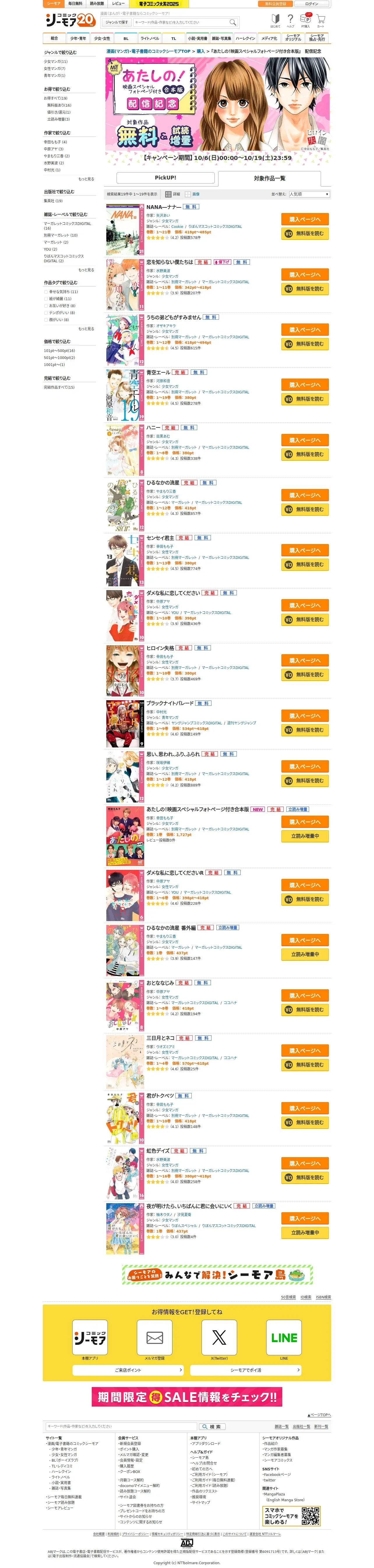Click the X (Twitter) icon

click(x=220, y=1337)
